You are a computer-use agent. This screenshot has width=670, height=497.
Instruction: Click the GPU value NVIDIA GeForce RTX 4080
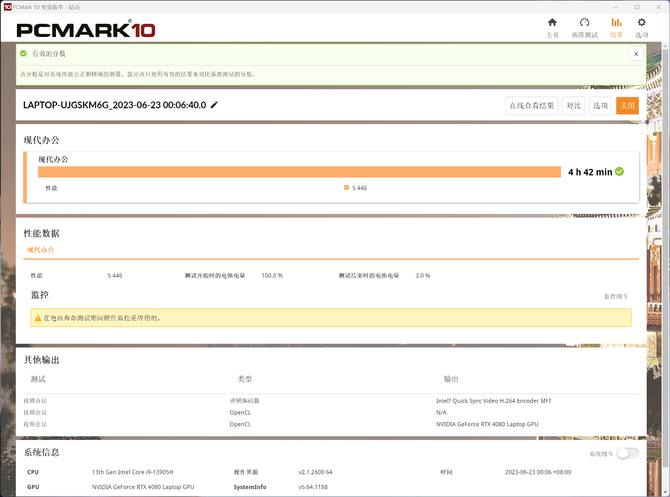143,487
